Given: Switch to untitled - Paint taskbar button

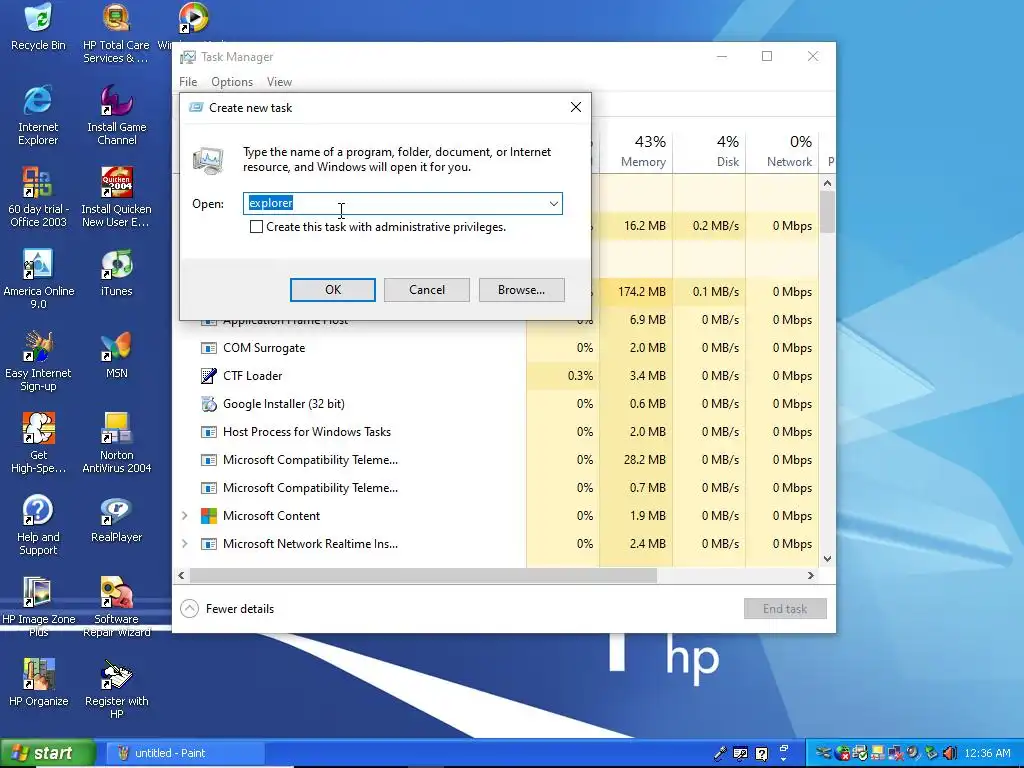Looking at the screenshot, I should pos(185,753).
